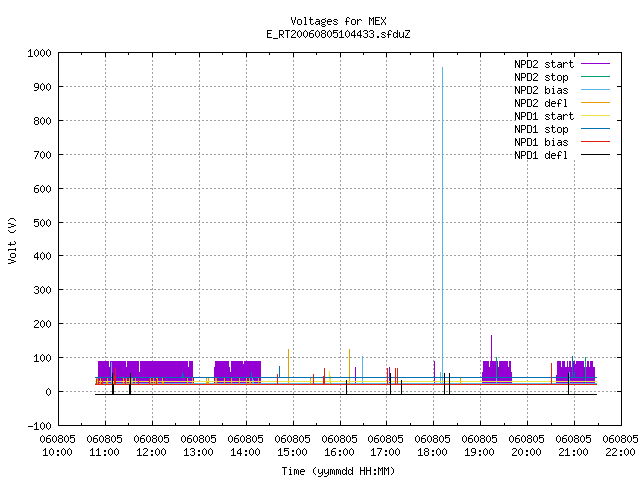Click the purple data block between 11:00 and 13:00
Viewport: 640px width, 480px height.
pyautogui.click(x=145, y=371)
